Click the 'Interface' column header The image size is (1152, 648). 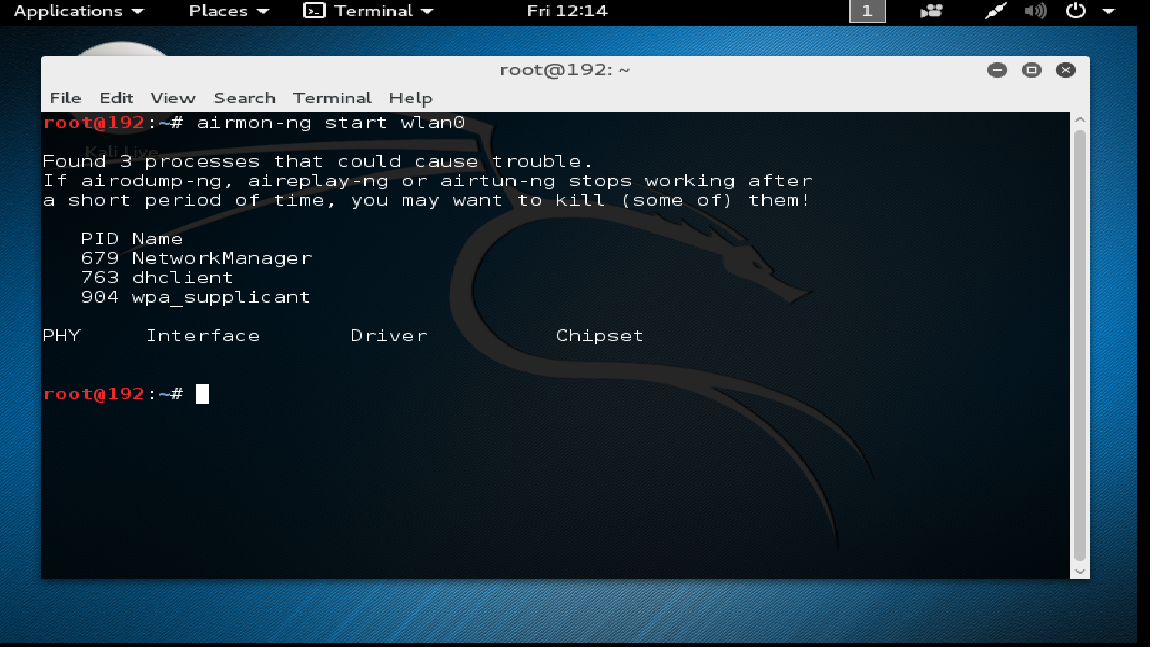(x=203, y=335)
